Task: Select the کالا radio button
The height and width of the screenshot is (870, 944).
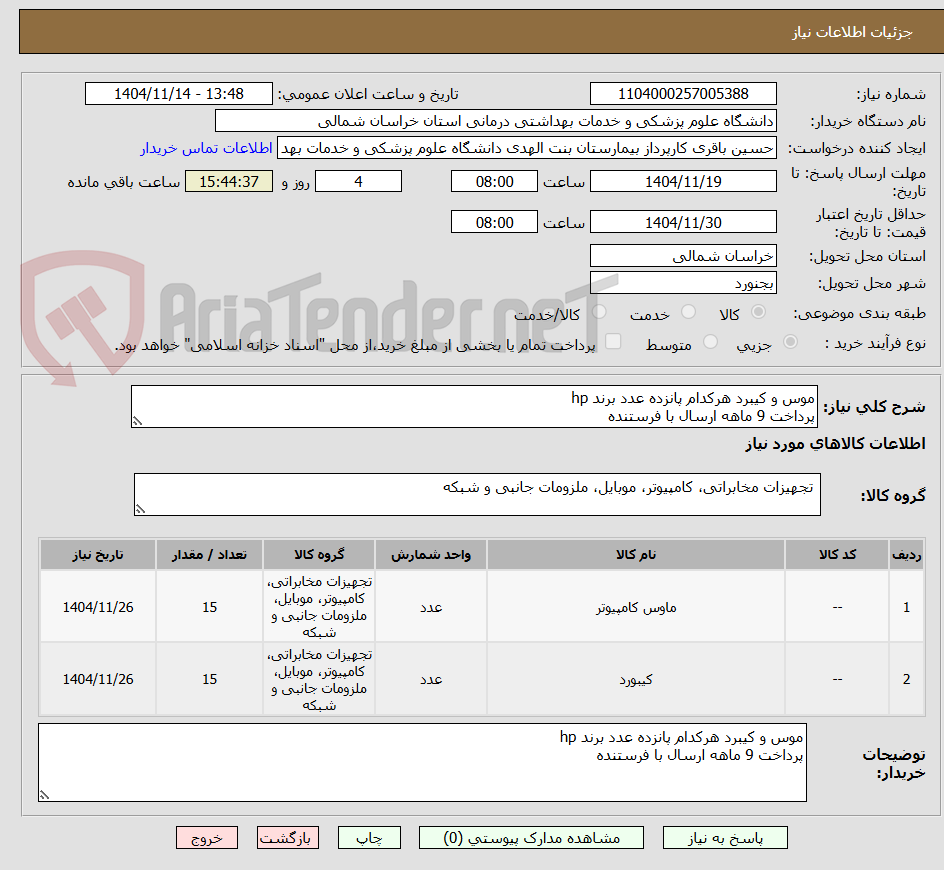Action: 758,312
